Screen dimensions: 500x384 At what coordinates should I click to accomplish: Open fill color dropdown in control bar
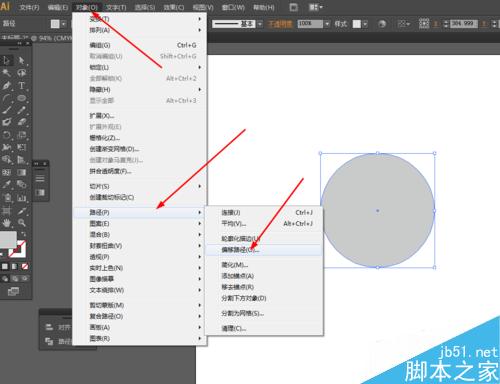pyautogui.click(x=64, y=24)
